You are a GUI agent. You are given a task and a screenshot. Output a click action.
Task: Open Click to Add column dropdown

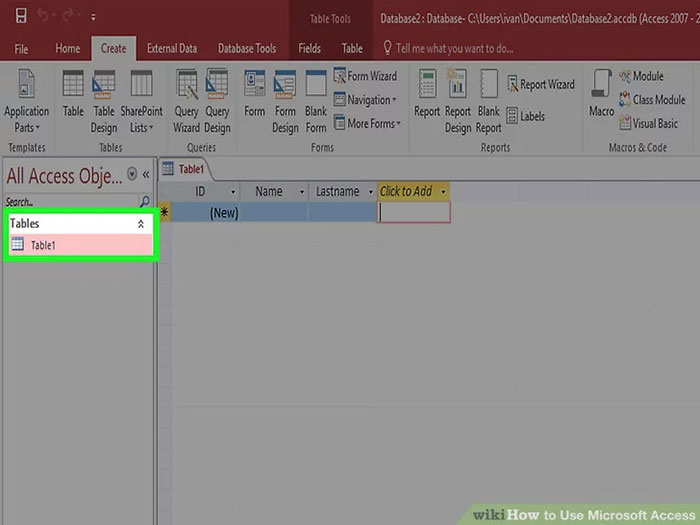click(443, 191)
